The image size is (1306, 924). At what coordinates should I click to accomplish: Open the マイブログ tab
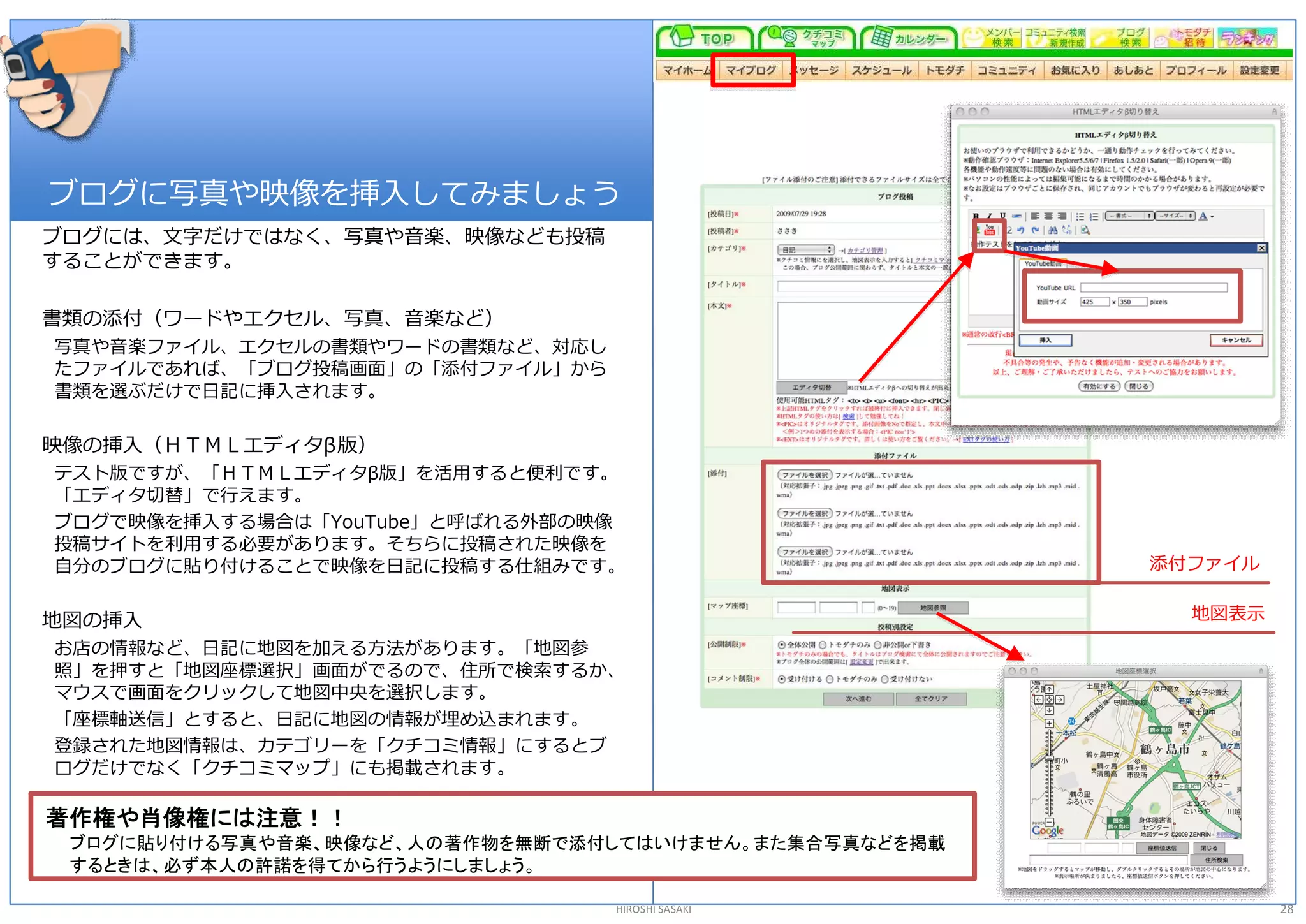click(751, 70)
